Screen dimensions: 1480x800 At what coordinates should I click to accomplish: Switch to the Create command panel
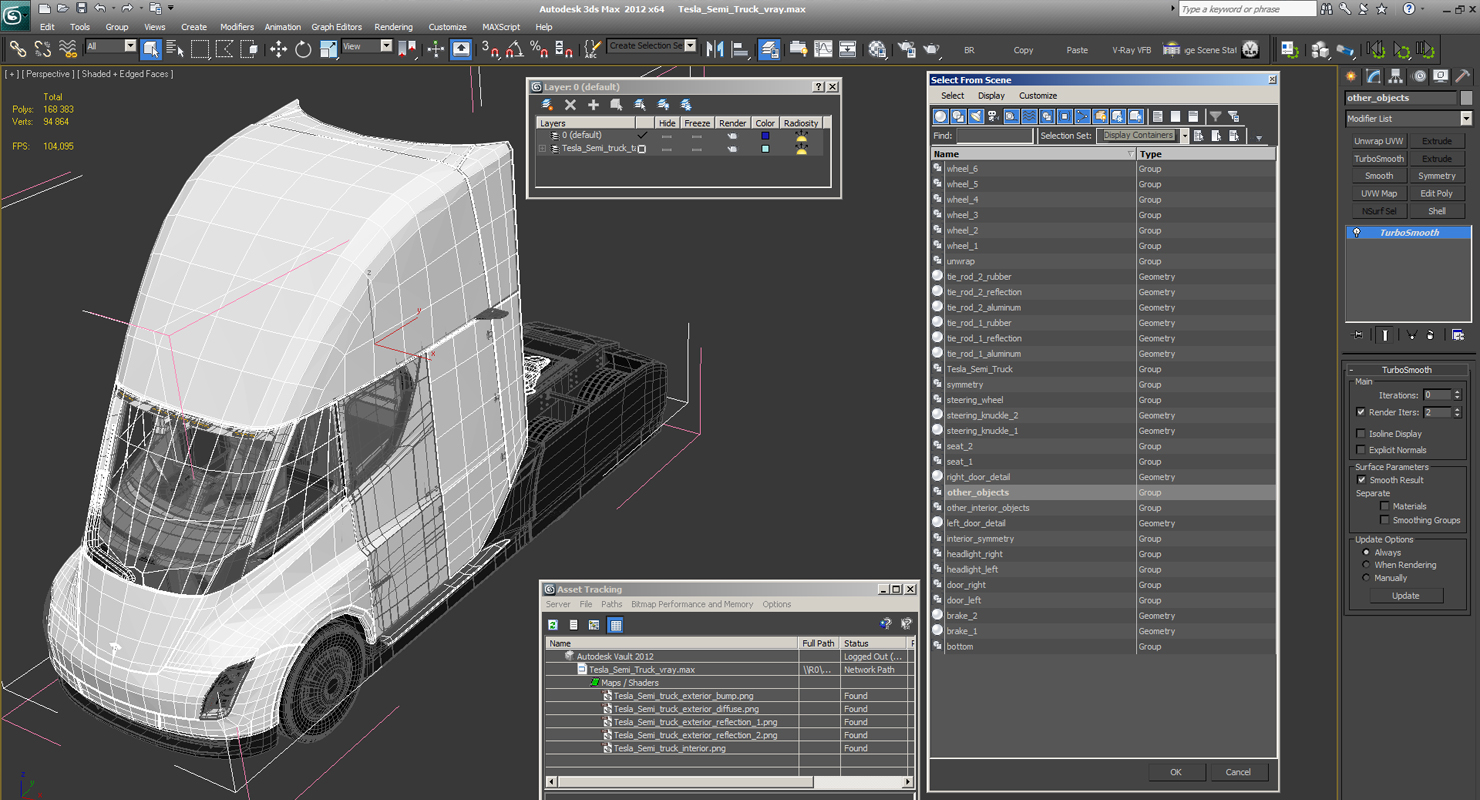pos(1352,76)
